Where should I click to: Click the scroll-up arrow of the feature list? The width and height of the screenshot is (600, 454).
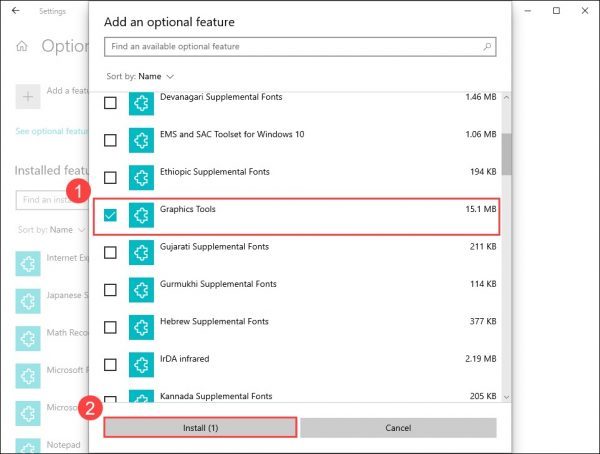click(506, 98)
